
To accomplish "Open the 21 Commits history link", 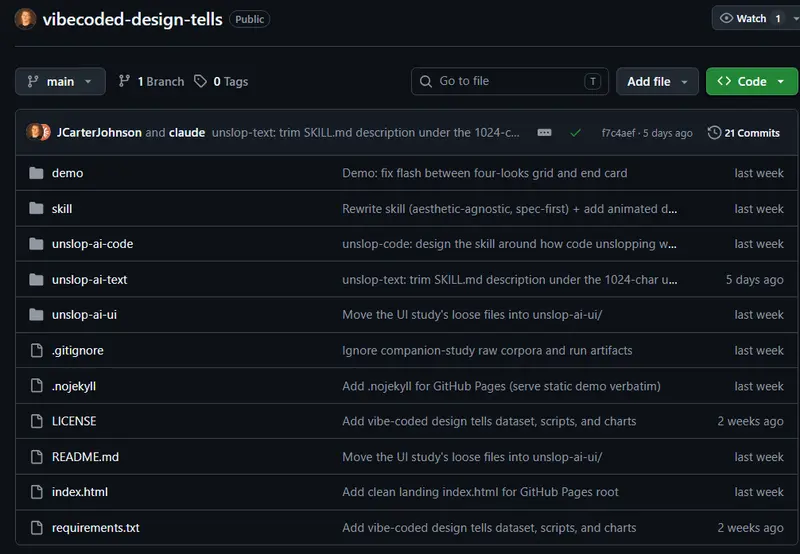I will click(x=744, y=133).
